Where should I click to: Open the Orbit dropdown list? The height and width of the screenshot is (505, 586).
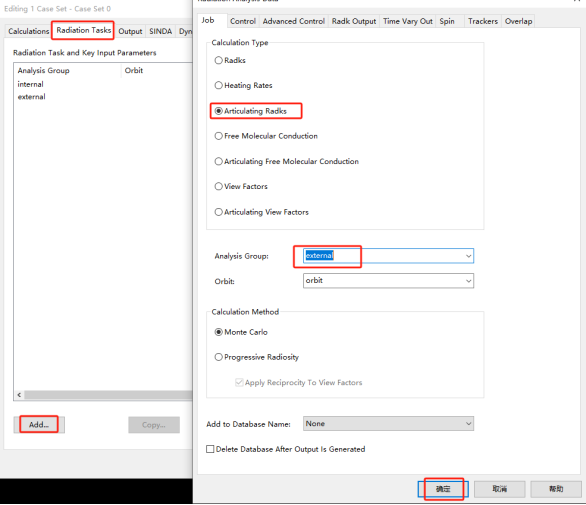coord(468,281)
